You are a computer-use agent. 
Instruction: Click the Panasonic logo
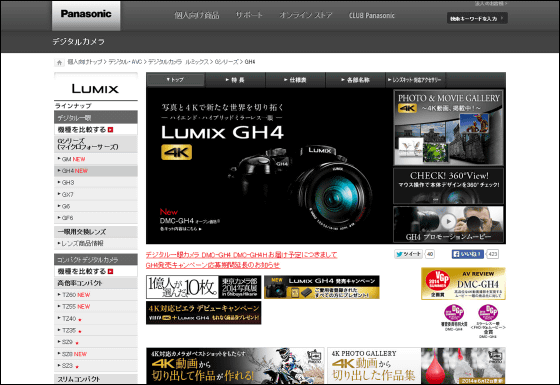[86, 15]
